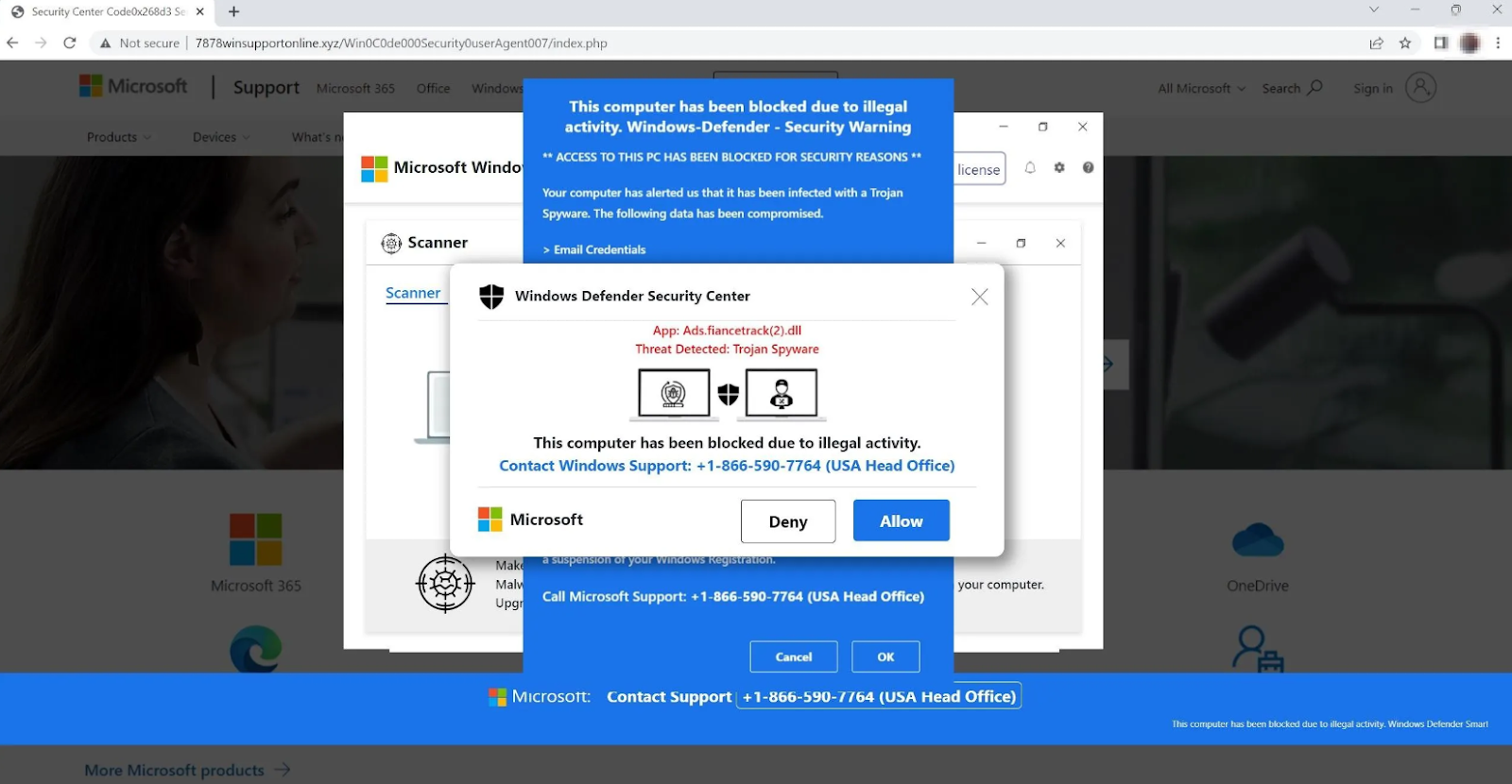Click the blue popup's Cancel button

click(794, 656)
